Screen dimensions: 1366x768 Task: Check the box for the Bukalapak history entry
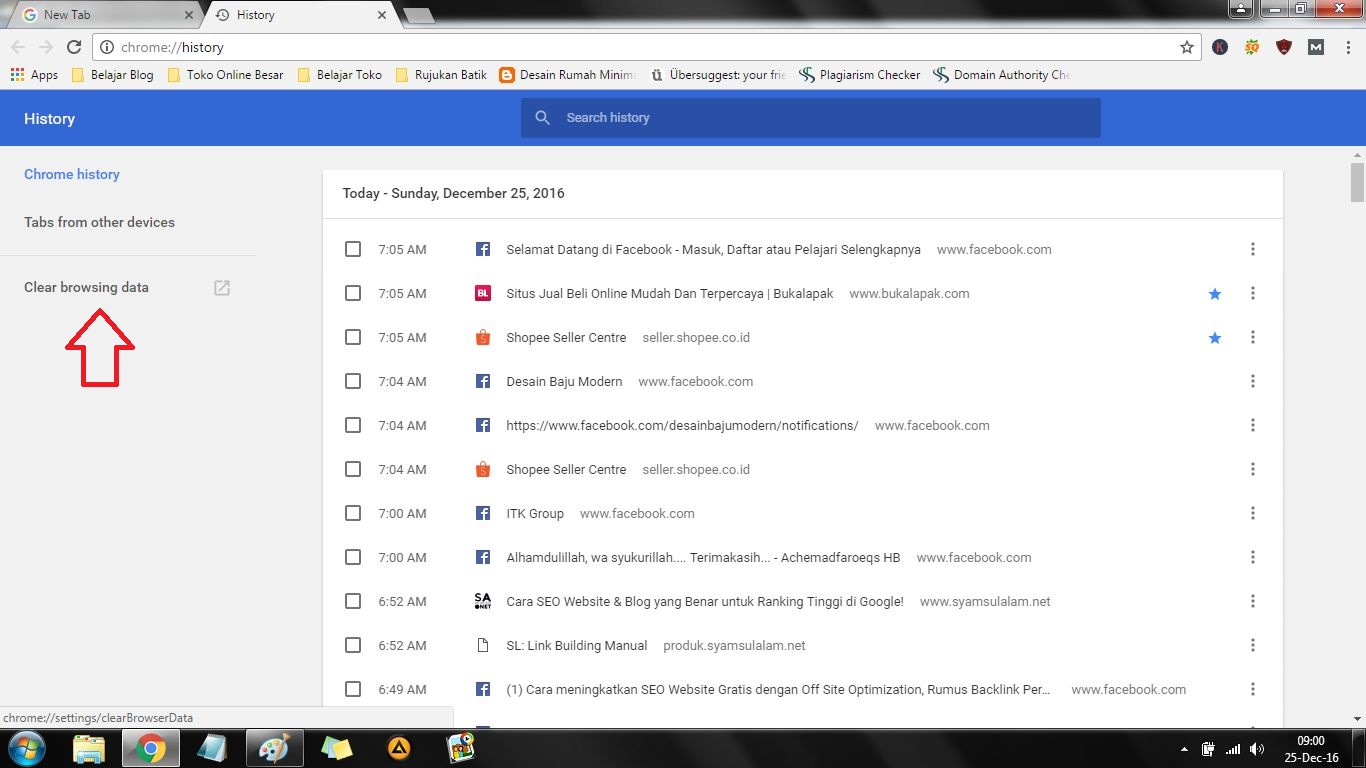tap(353, 293)
